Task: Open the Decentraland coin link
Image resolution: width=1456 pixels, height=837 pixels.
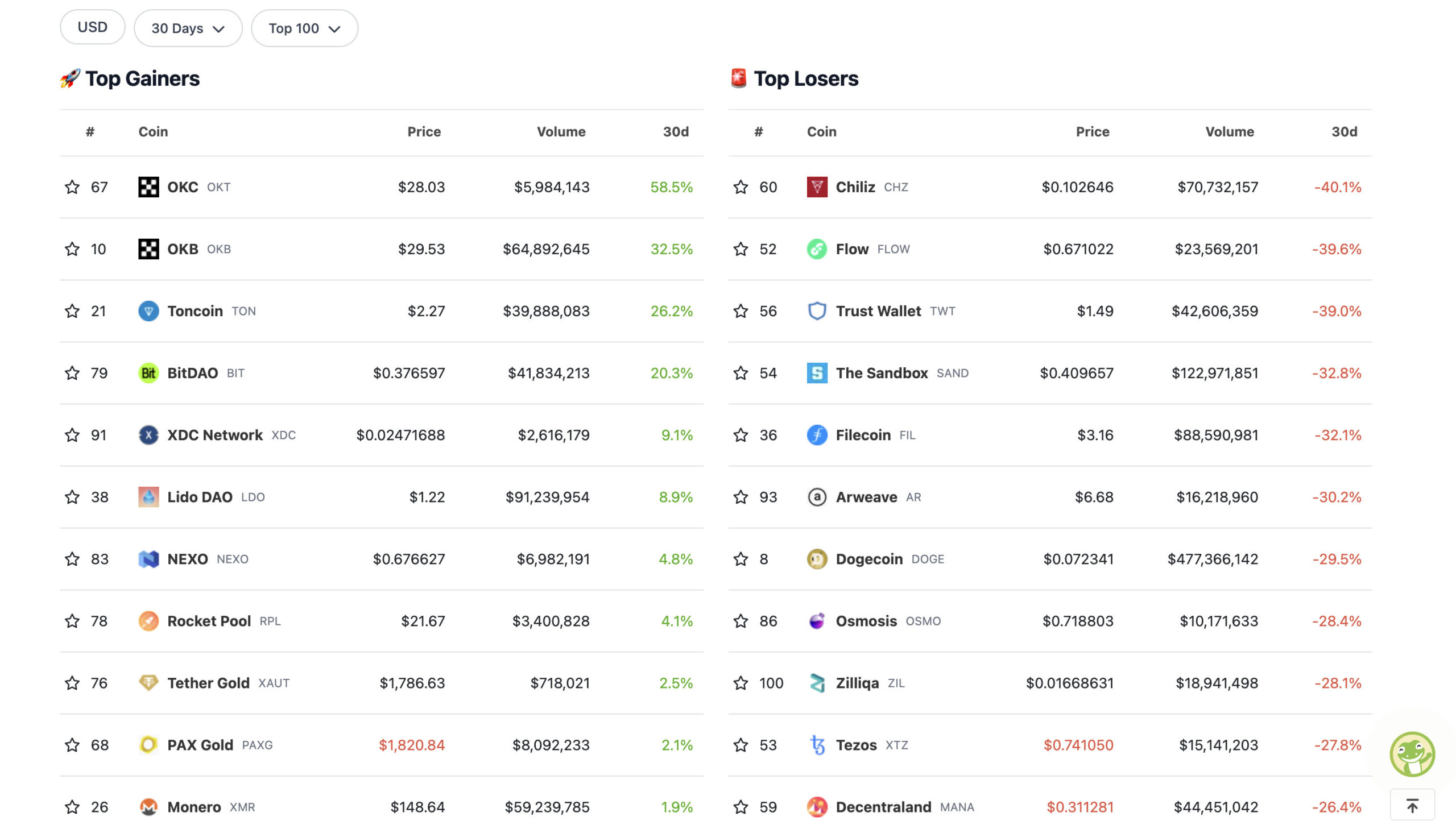Action: click(x=883, y=807)
